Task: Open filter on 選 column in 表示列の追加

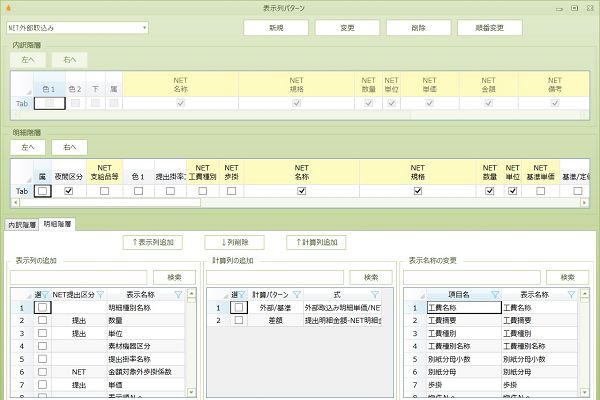Action: coord(45,295)
